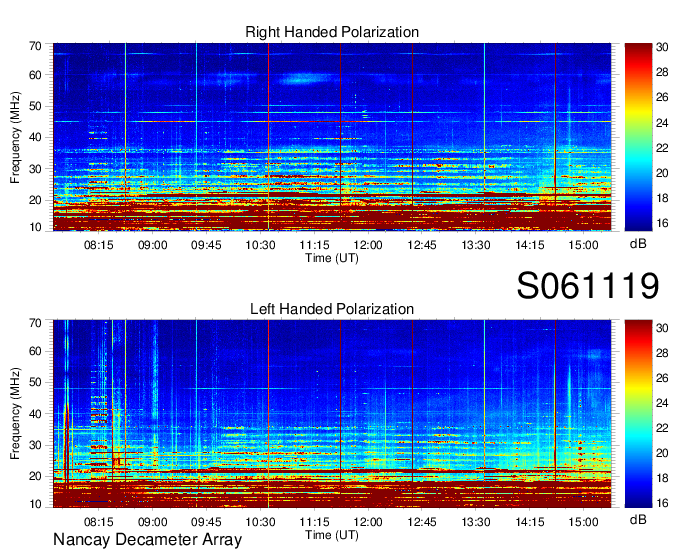680x552 pixels.
Task: Click the left-handed spectrogram plot area
Action: point(332,414)
